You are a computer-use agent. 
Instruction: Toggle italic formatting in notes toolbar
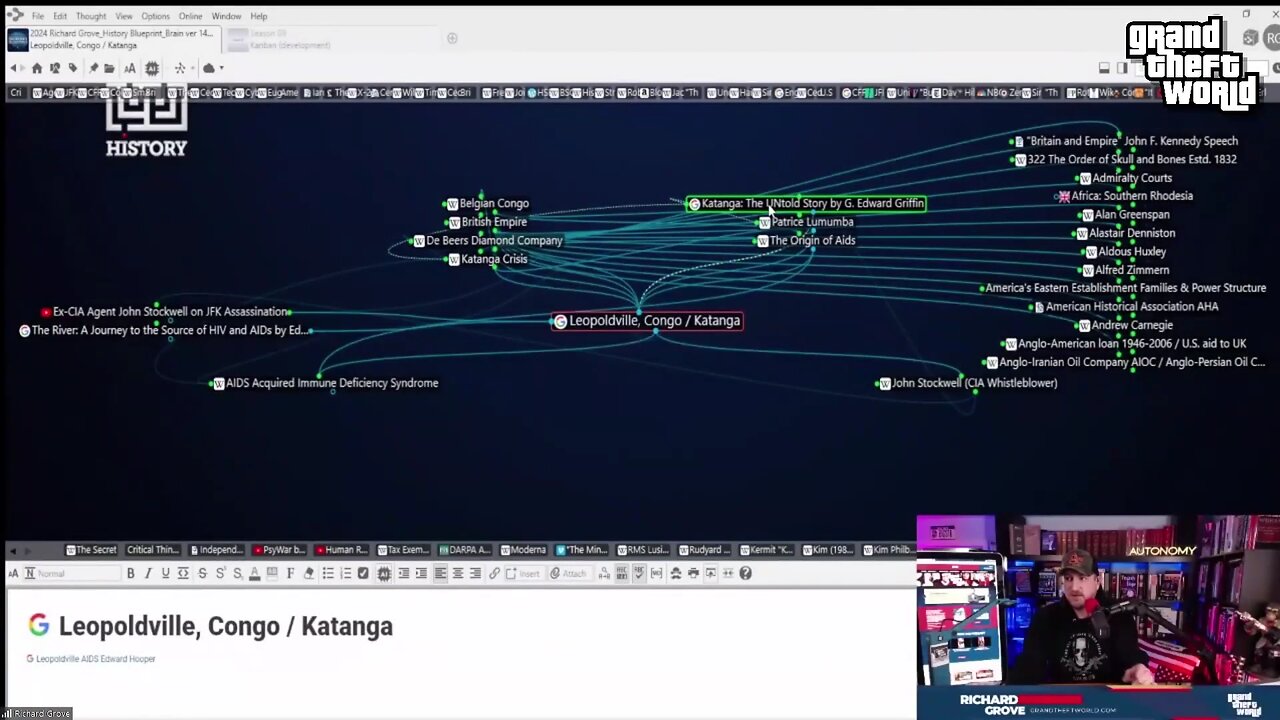click(148, 573)
